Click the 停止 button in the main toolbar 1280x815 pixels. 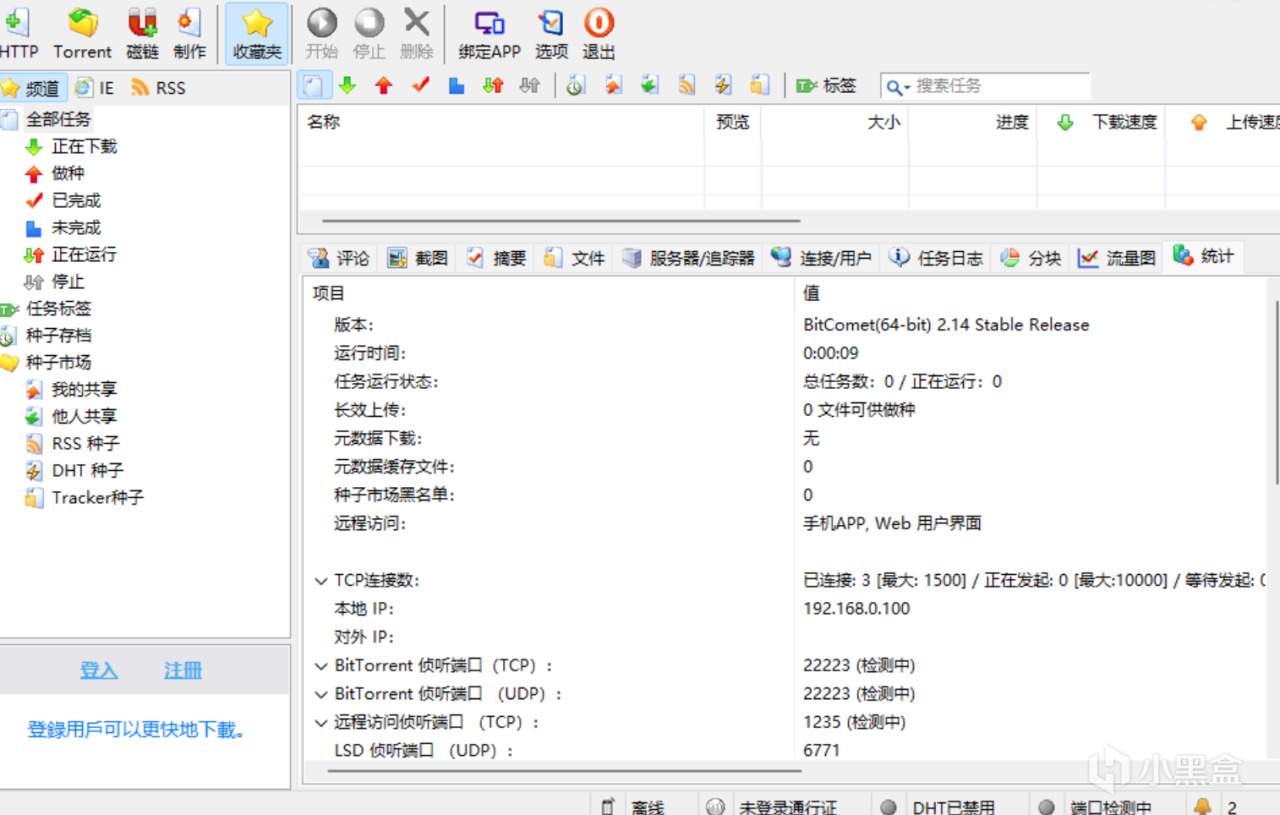tap(369, 34)
